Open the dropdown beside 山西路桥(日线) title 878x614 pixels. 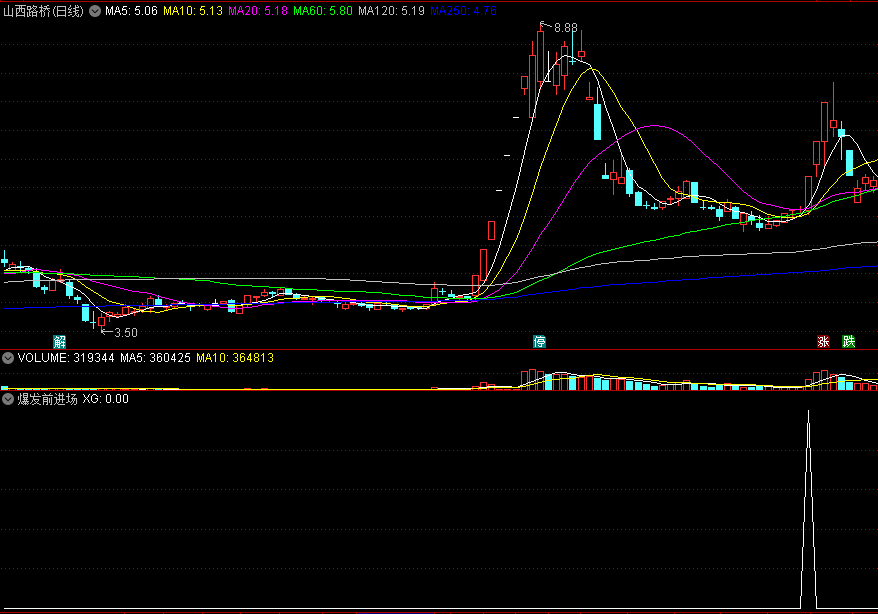pyautogui.click(x=95, y=11)
